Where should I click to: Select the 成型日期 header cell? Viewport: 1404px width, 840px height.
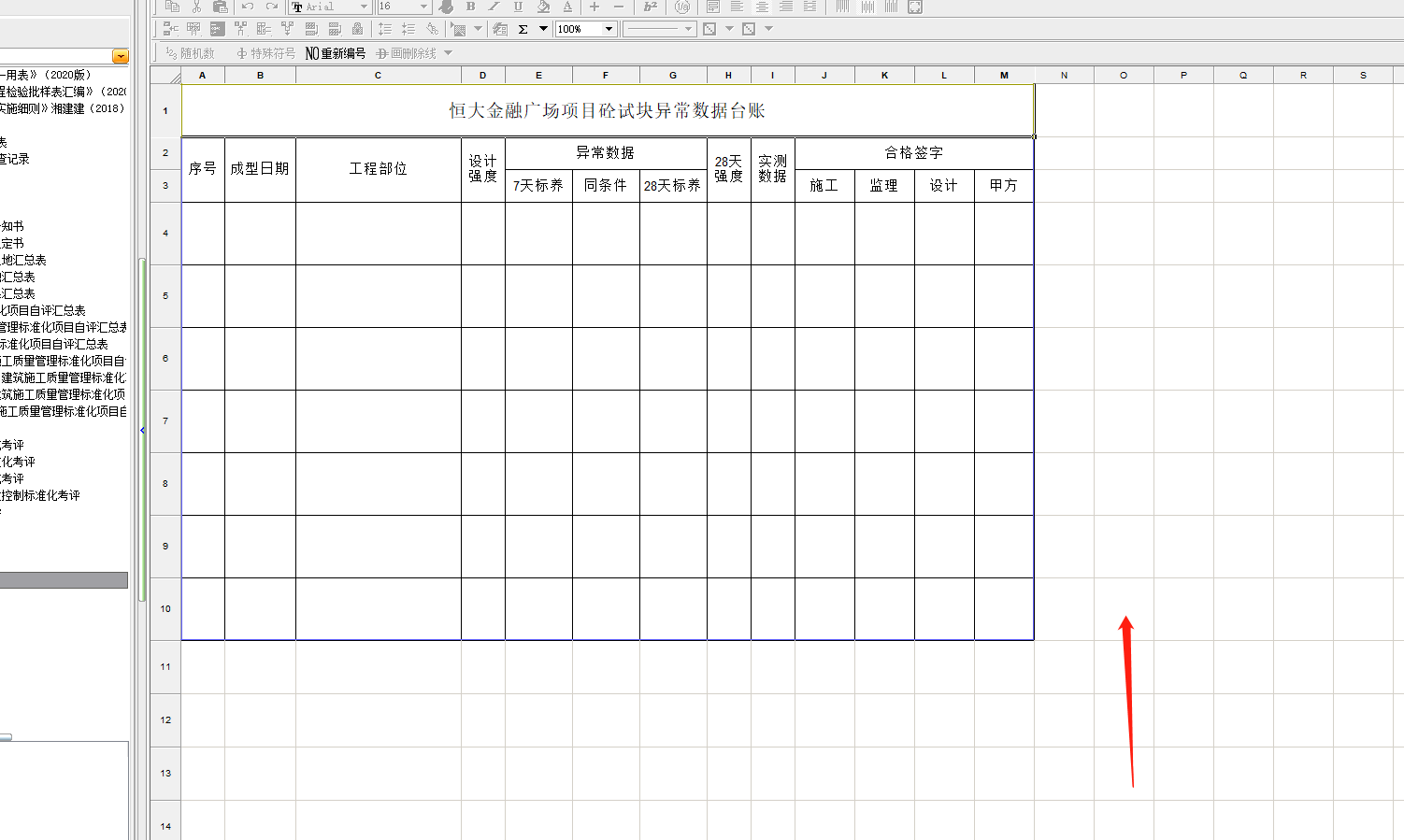point(260,169)
